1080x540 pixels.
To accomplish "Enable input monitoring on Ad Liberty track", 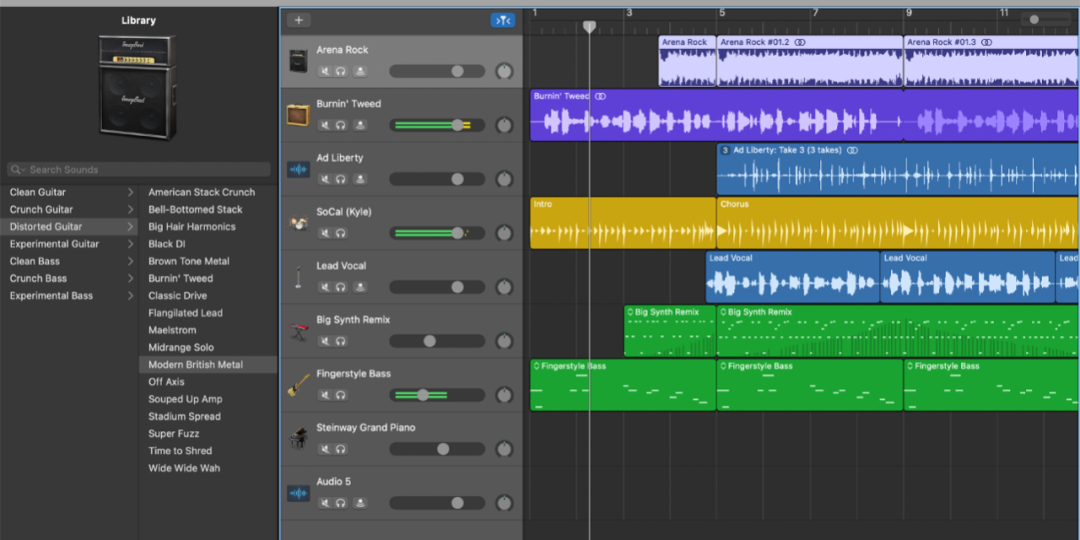I will tap(360, 180).
